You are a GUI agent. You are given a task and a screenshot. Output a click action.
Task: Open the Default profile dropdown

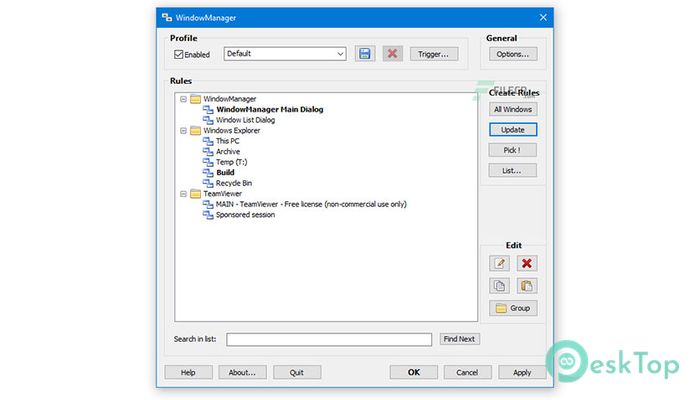[285, 54]
